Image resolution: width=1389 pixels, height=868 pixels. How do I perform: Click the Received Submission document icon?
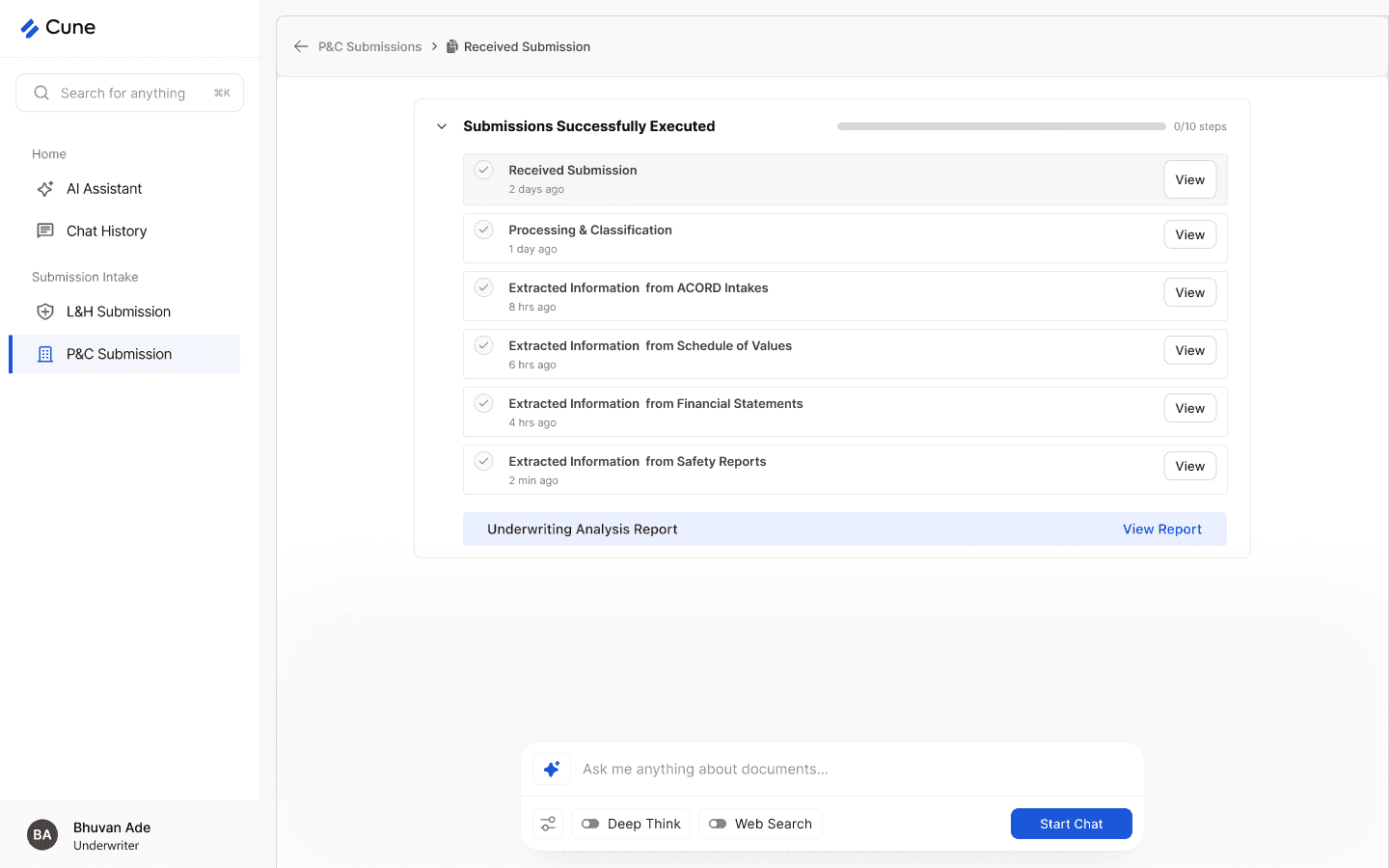tap(451, 46)
